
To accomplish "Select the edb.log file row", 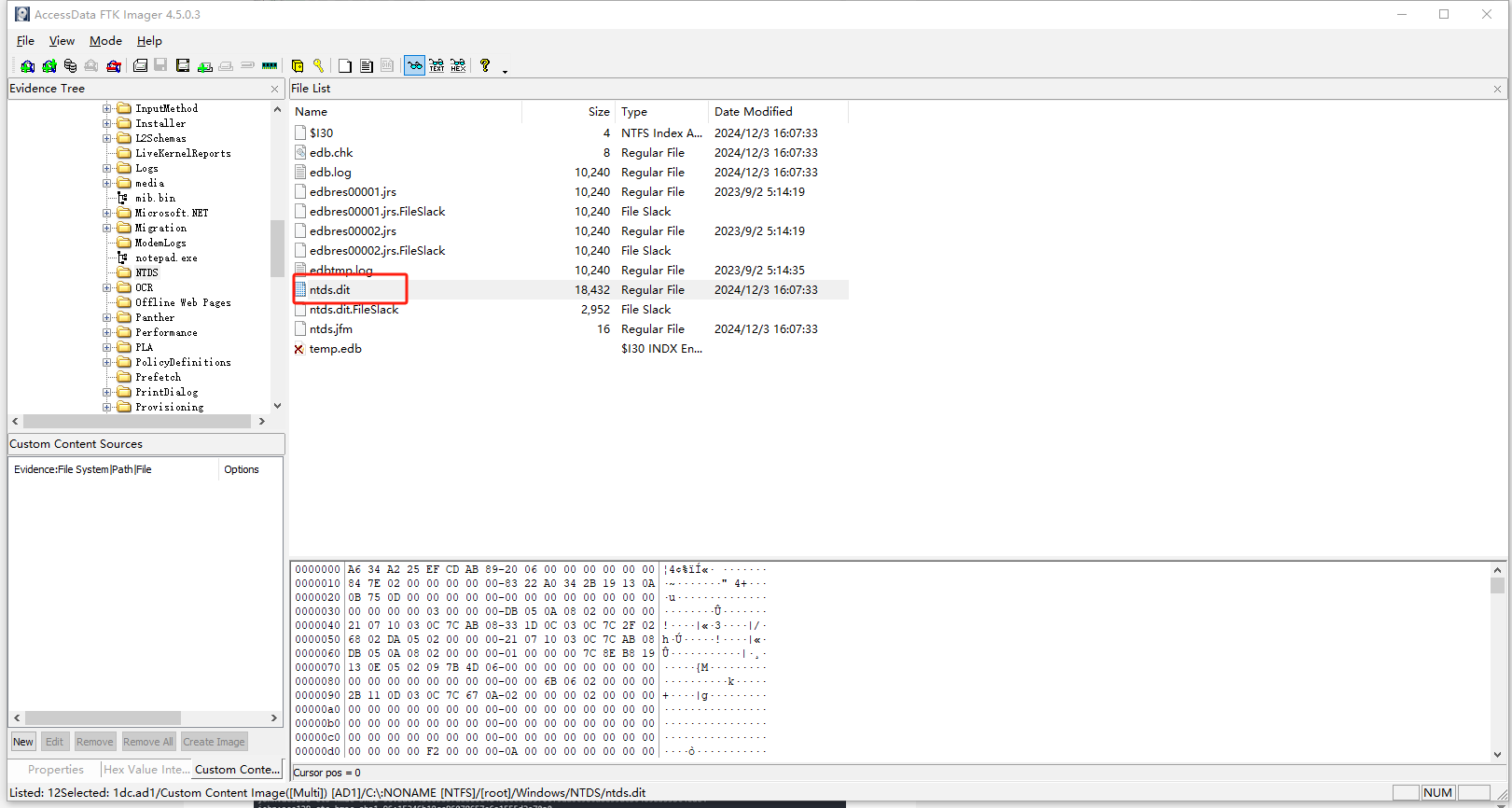I will pos(569,173).
